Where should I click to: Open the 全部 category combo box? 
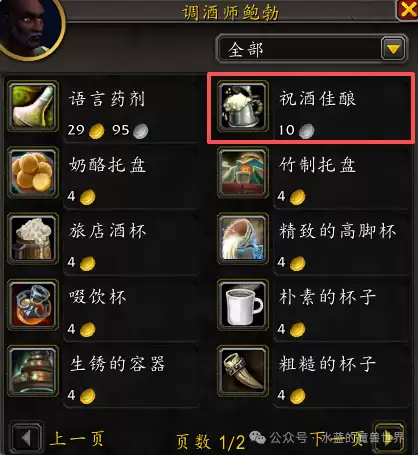312,49
